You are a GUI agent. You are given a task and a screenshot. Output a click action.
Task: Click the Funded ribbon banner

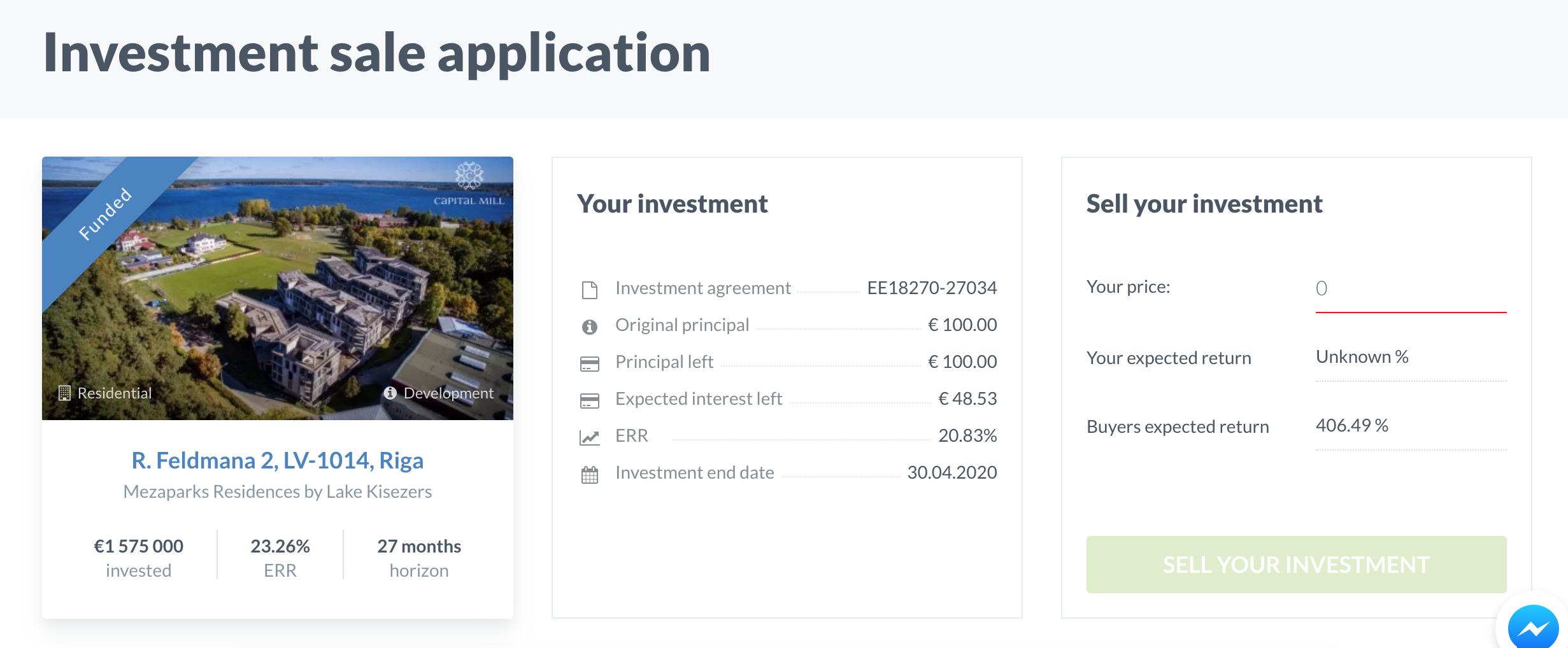pyautogui.click(x=106, y=215)
